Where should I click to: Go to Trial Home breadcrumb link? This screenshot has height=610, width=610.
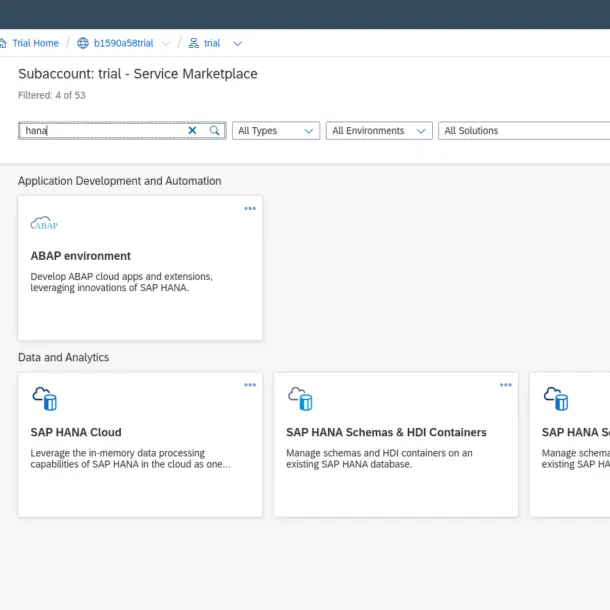coord(35,43)
